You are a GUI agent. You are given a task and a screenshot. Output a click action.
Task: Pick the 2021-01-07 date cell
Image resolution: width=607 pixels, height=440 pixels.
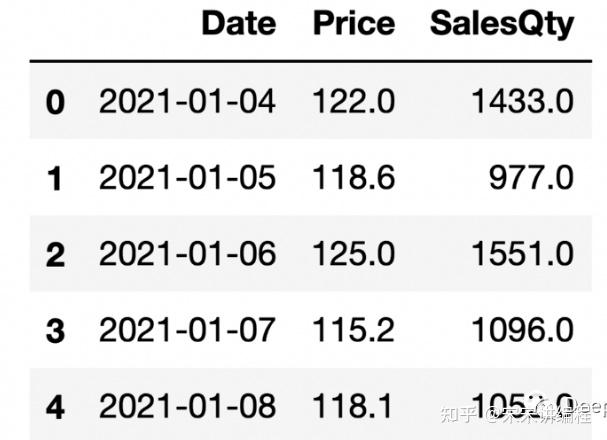tap(187, 329)
